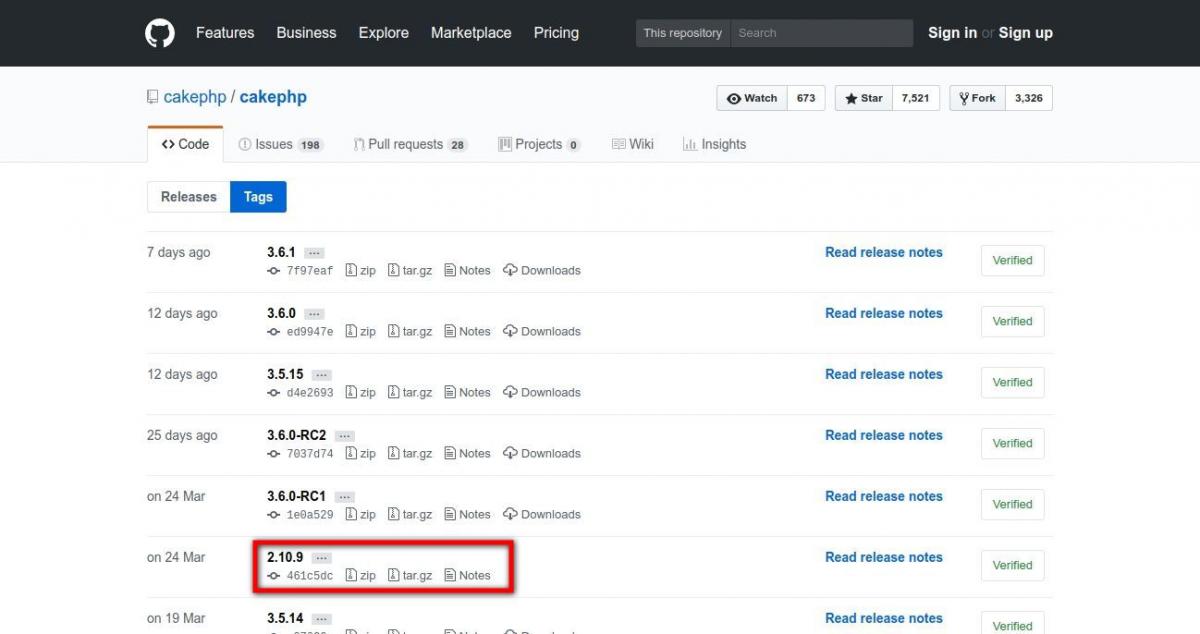Open the 3,326 forks count

click(x=1028, y=98)
